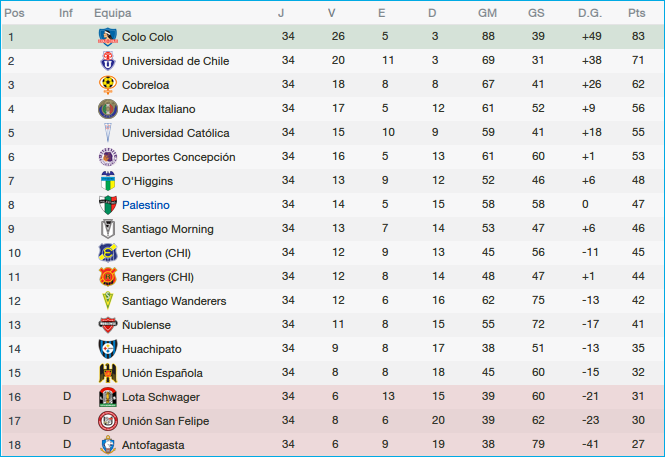Click the Huachipato team crest
The height and width of the screenshot is (457, 665).
[107, 349]
